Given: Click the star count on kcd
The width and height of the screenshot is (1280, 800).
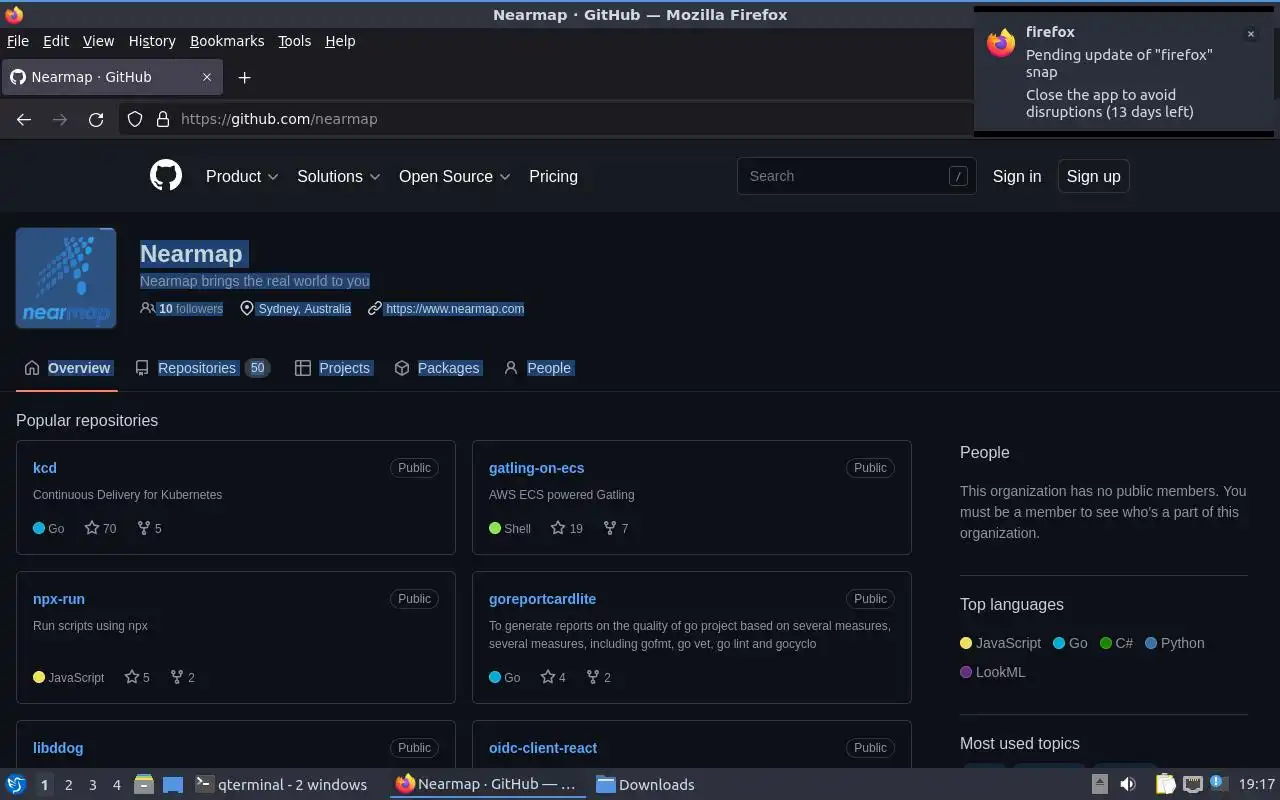Looking at the screenshot, I should click(100, 528).
